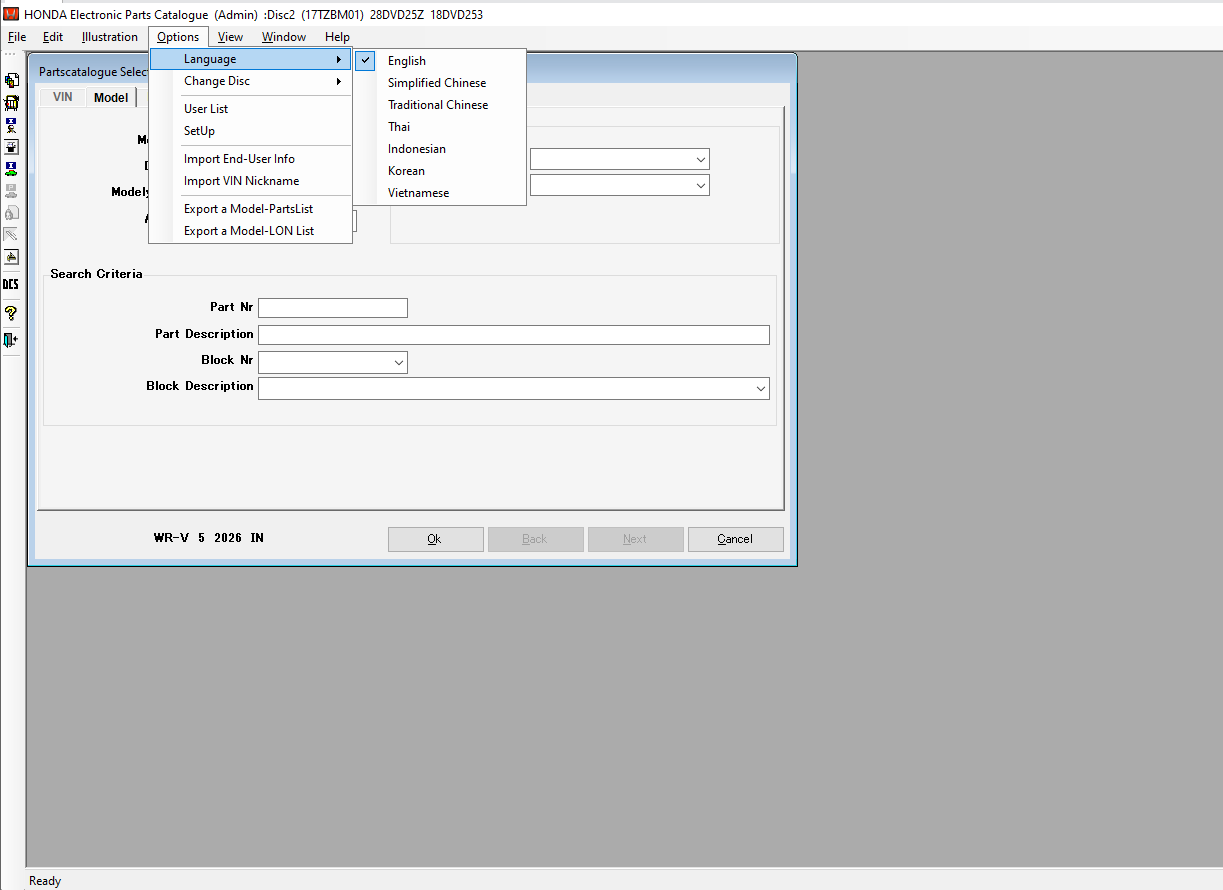Screen dimensions: 1223x890
Task: Switch language to Thai
Action: 439,127
